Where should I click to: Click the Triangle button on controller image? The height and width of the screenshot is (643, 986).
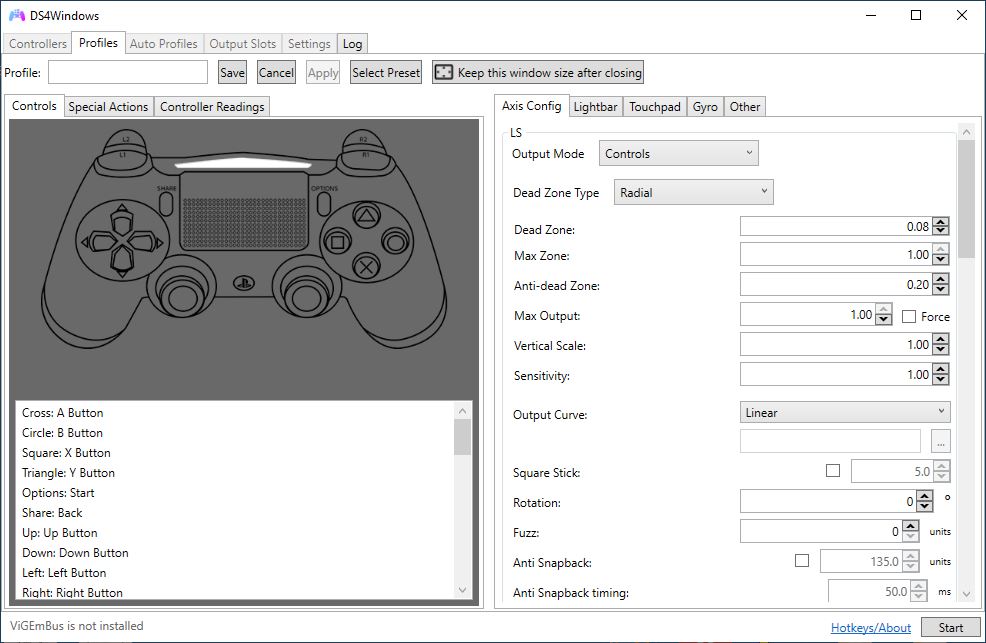[x=366, y=216]
